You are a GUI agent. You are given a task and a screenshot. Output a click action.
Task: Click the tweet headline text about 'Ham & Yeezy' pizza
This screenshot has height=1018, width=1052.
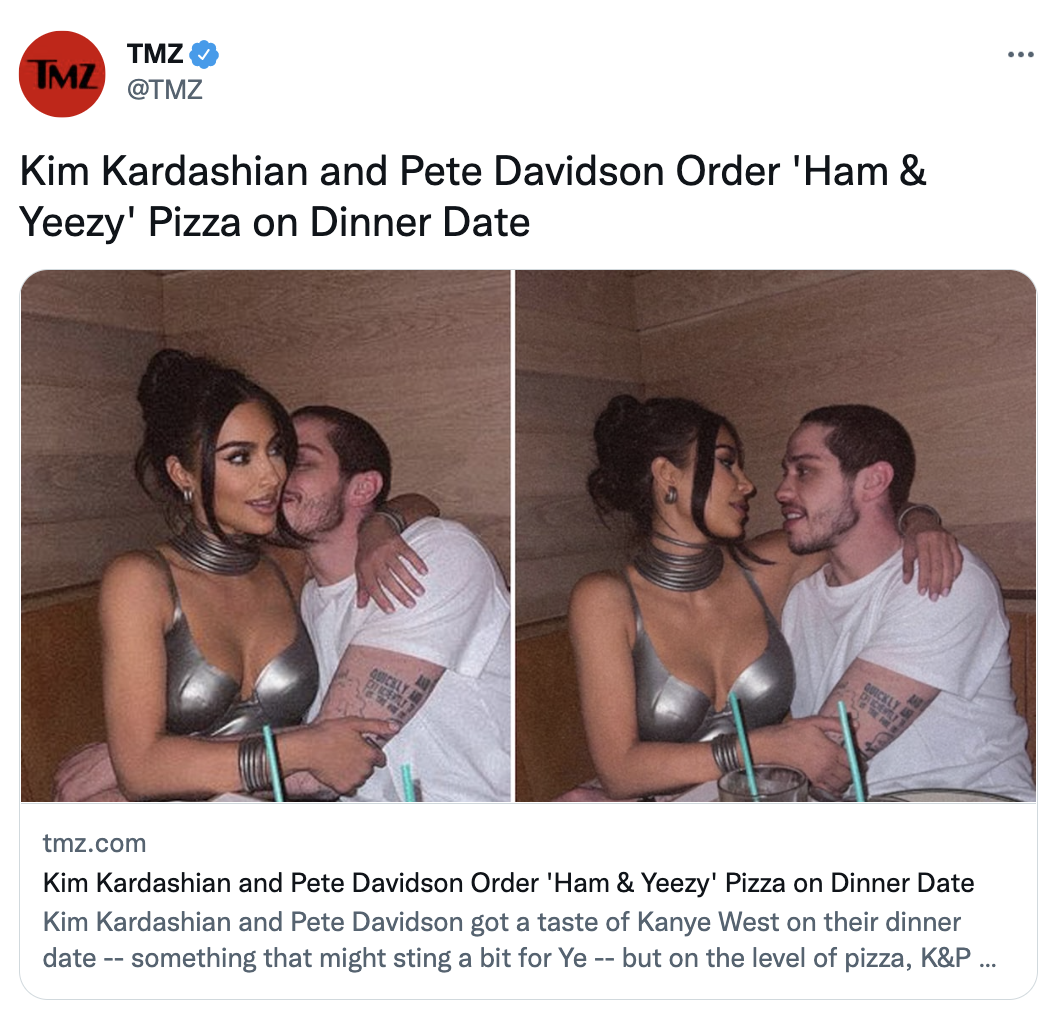(x=473, y=196)
